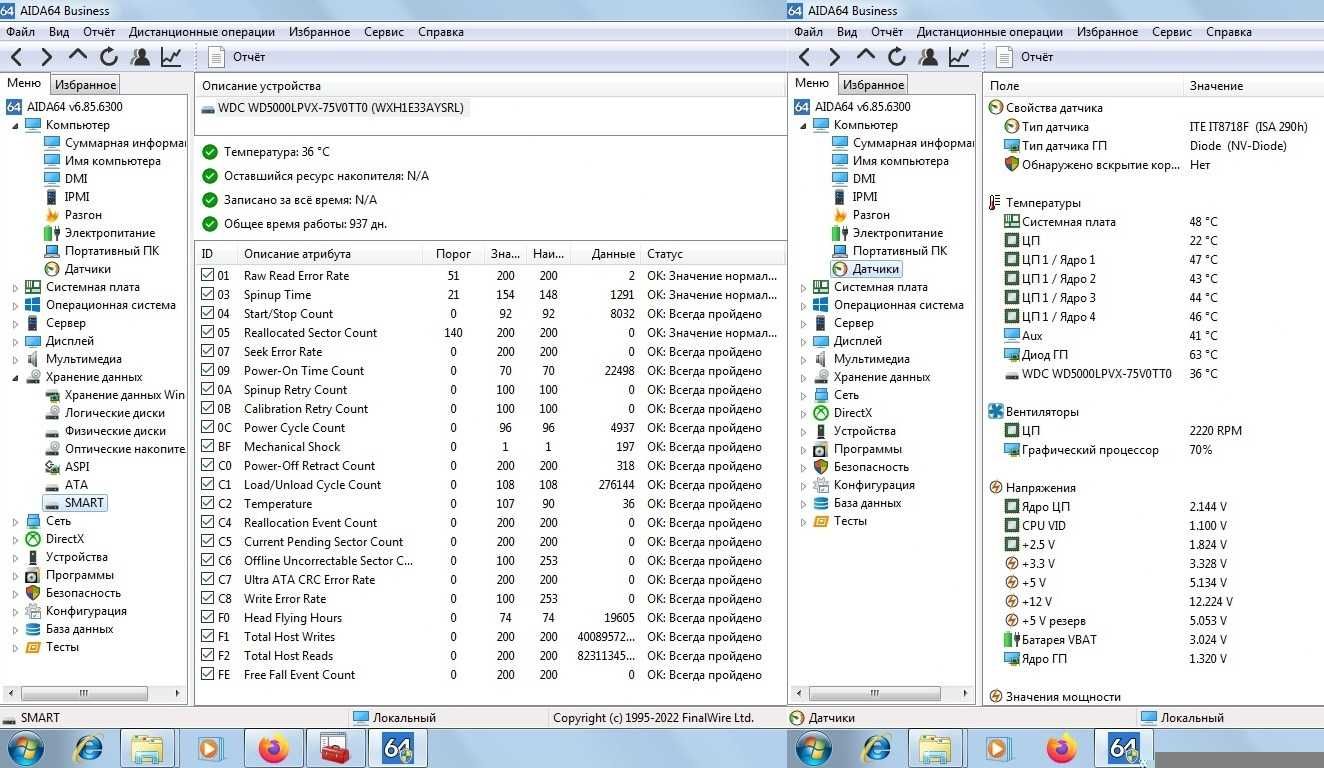Select Электропитание icon in left tree

coord(53,233)
